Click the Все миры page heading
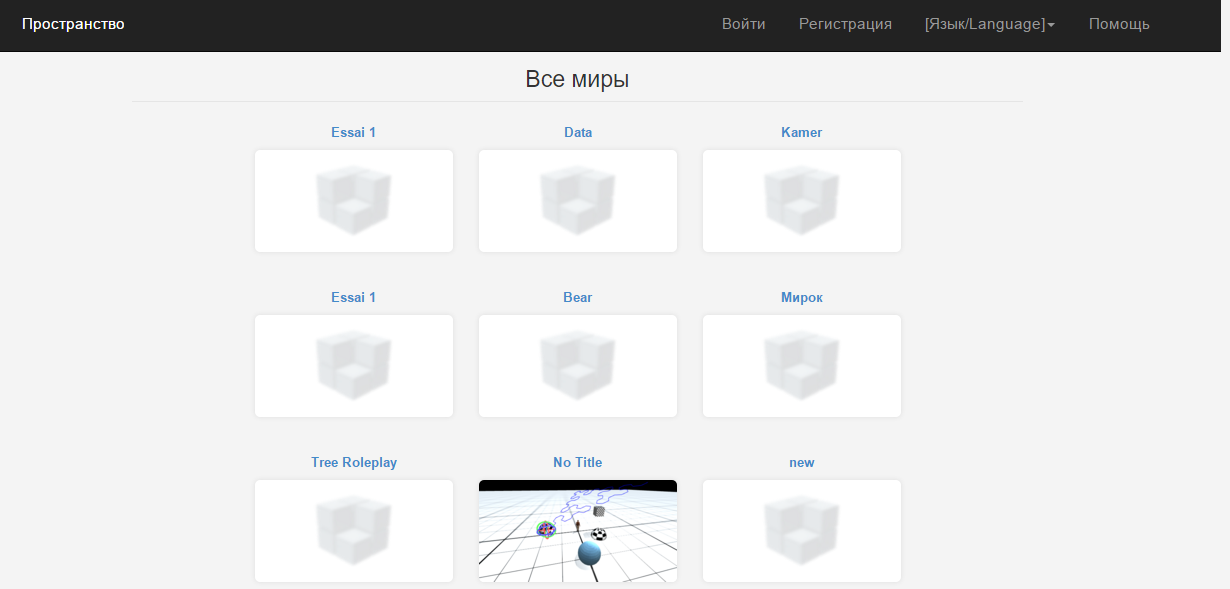 coord(577,80)
